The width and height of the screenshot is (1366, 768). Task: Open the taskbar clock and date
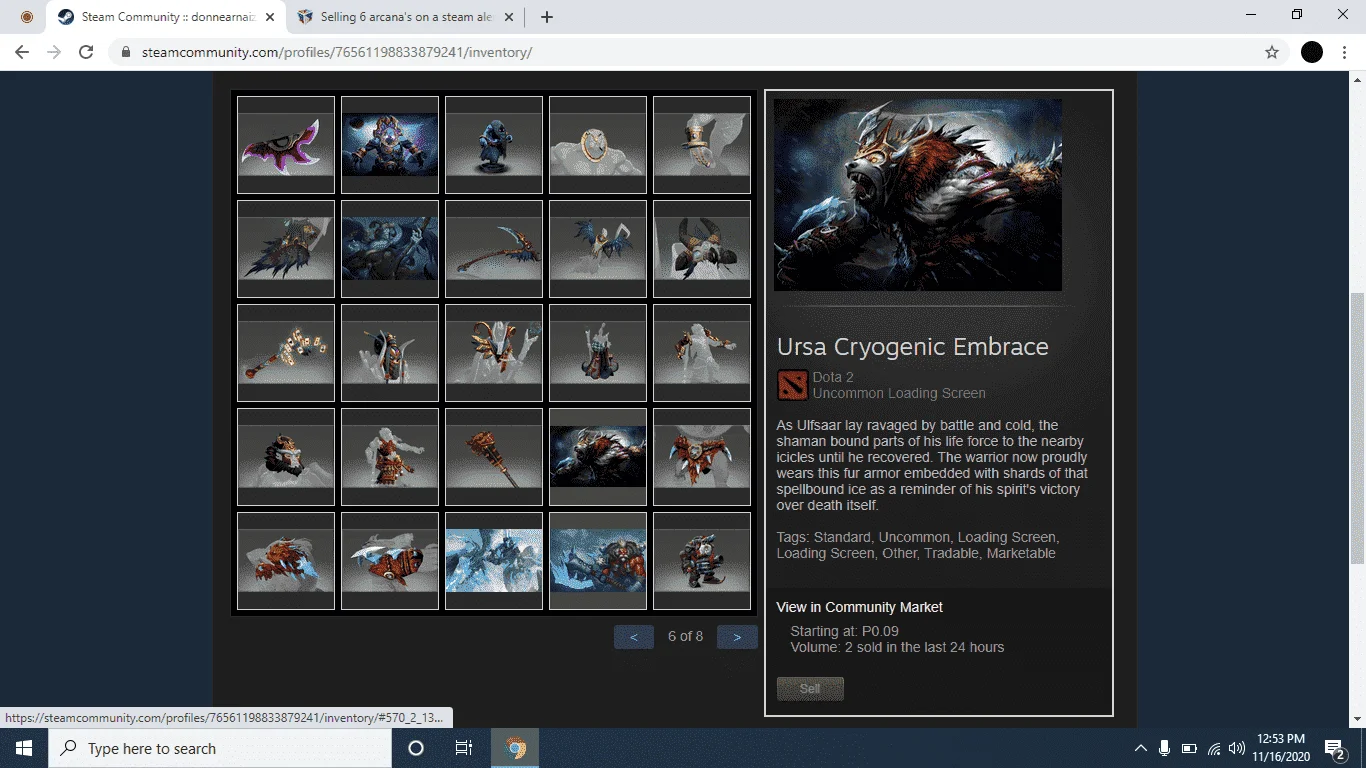pos(1281,748)
